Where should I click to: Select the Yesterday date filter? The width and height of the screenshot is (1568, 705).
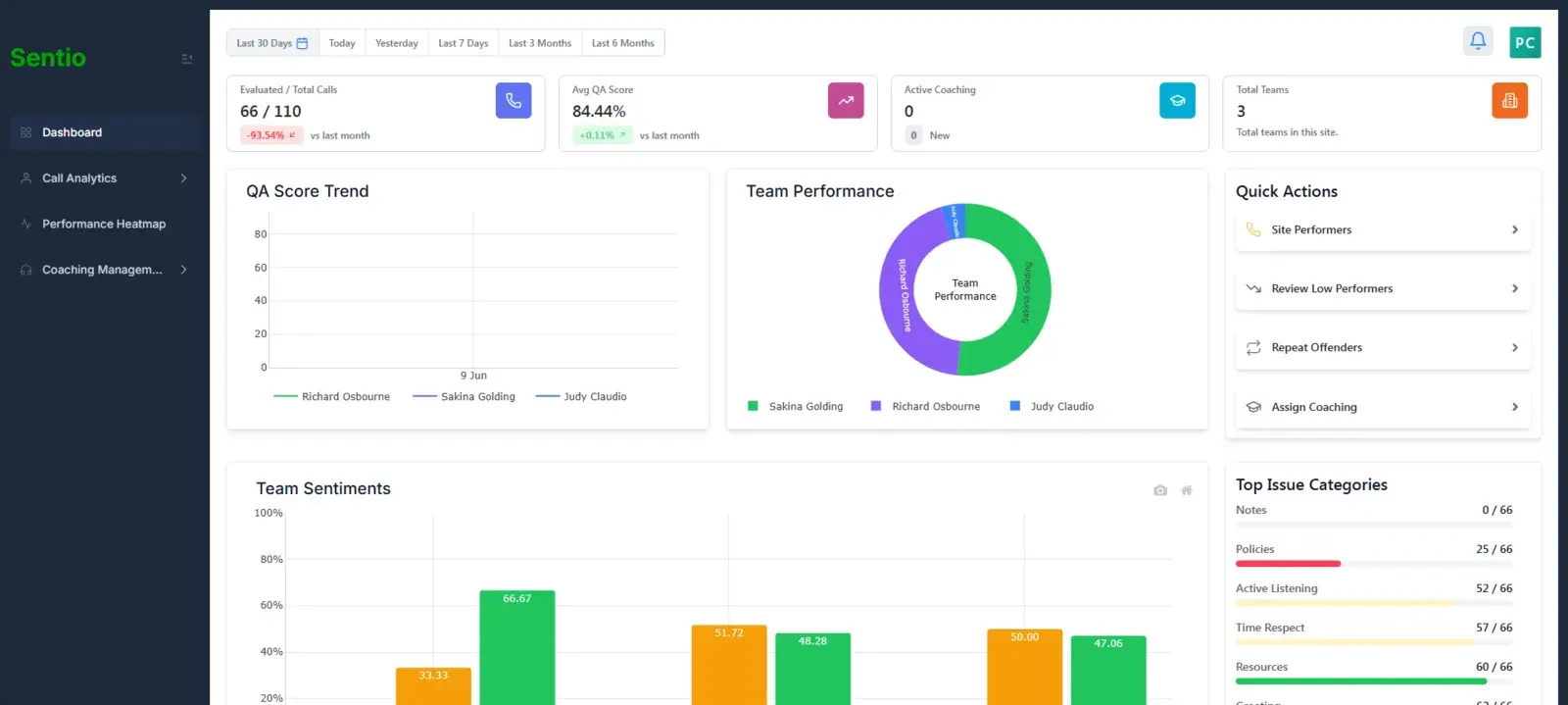point(397,43)
